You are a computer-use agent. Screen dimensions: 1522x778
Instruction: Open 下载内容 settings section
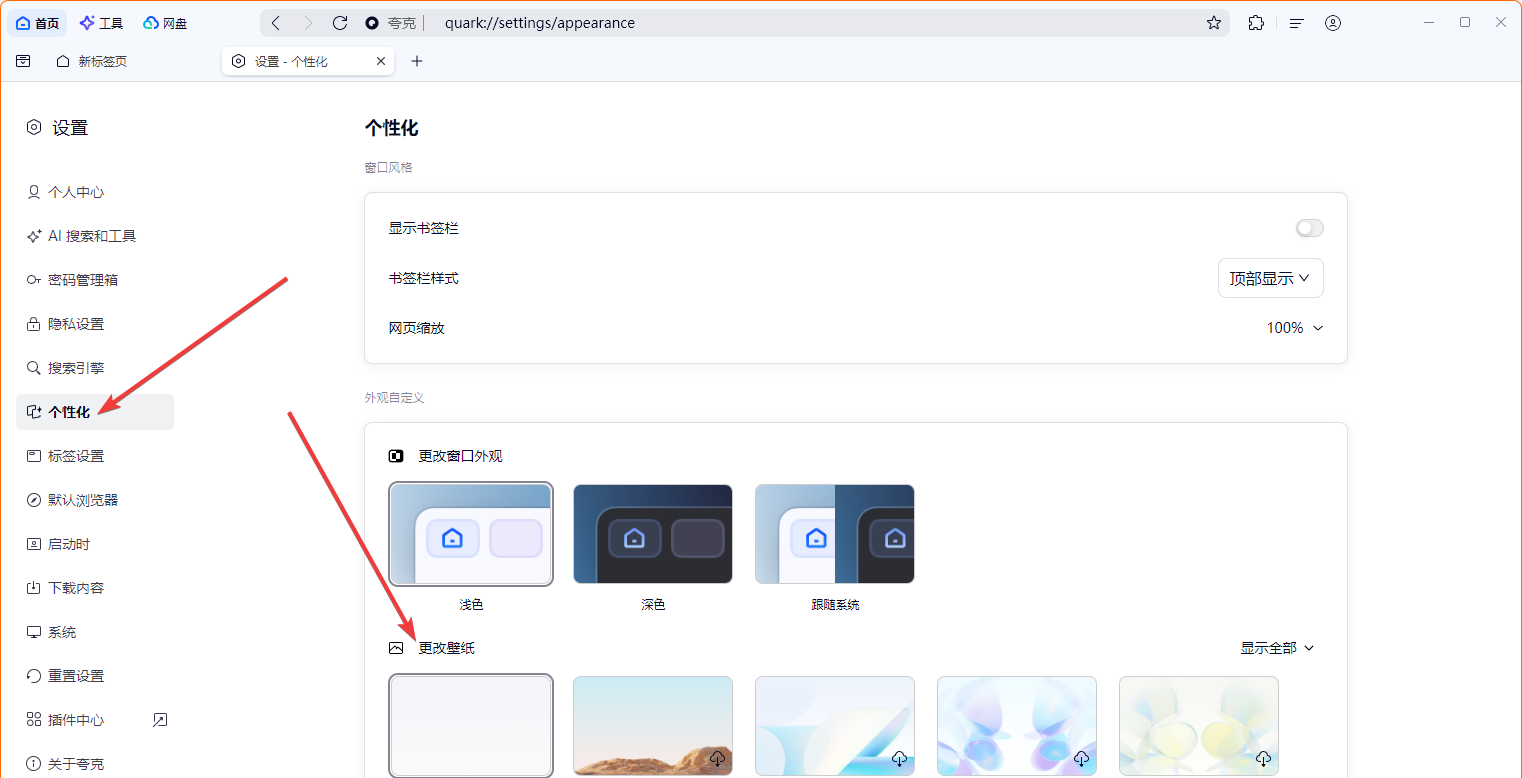click(x=95, y=588)
